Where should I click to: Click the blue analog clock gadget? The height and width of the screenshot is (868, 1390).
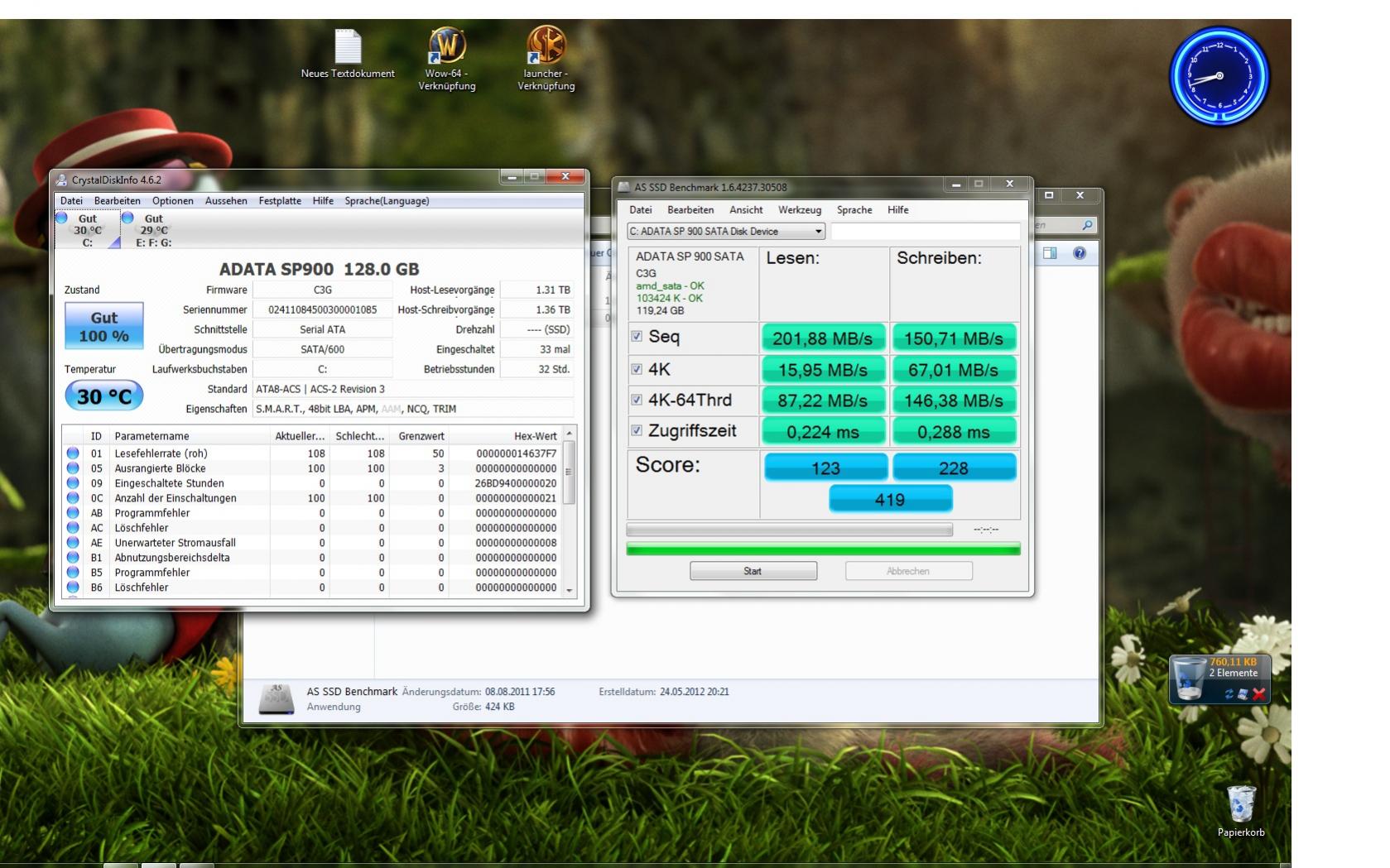pyautogui.click(x=1219, y=76)
